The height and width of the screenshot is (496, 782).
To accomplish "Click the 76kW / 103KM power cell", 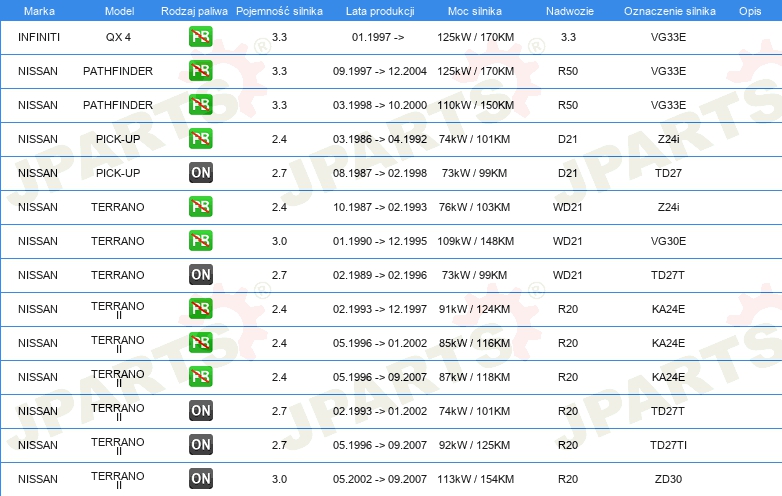I will pos(474,207).
